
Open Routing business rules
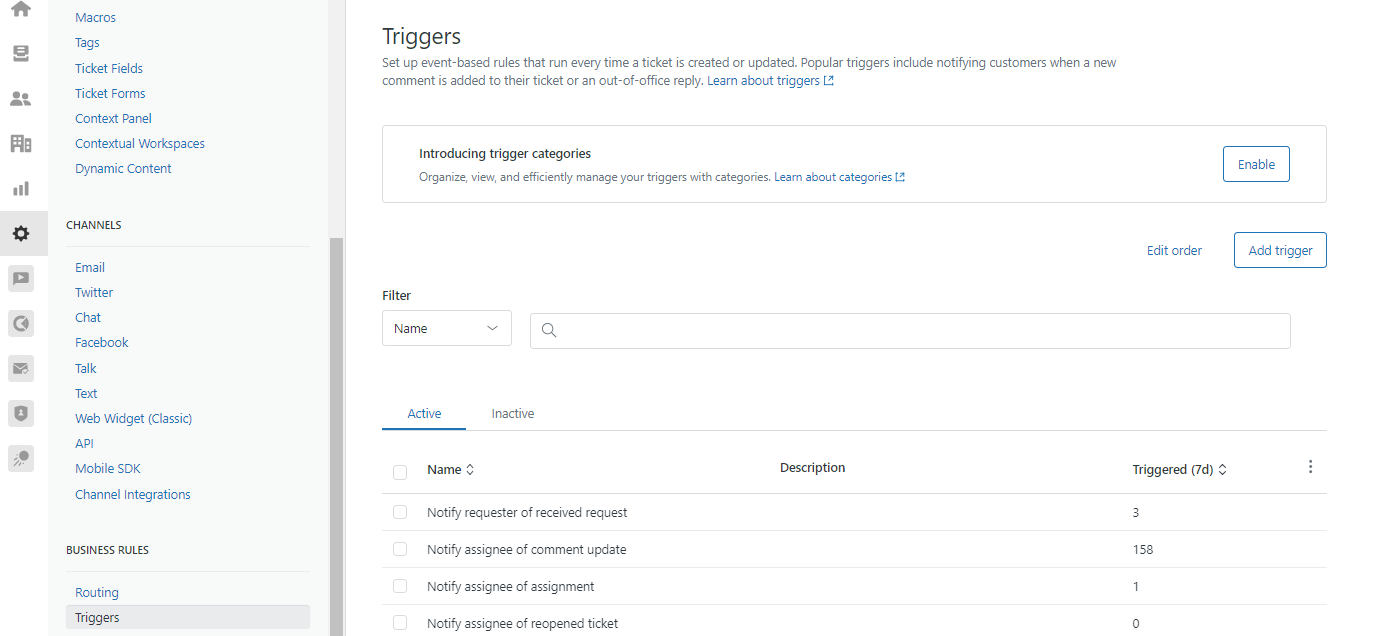(x=97, y=592)
